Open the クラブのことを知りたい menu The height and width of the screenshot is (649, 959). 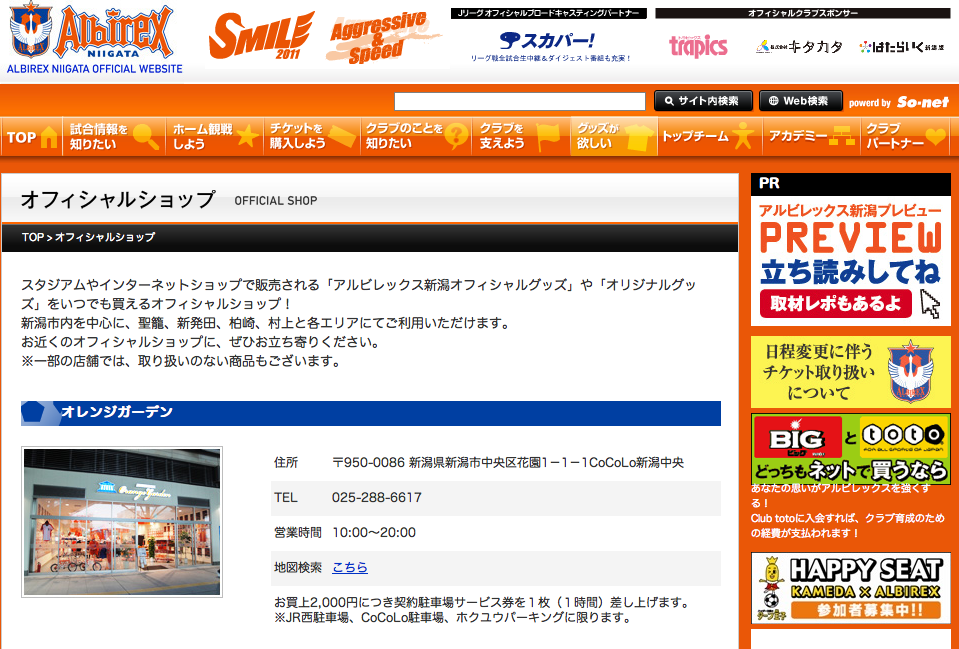(x=416, y=136)
